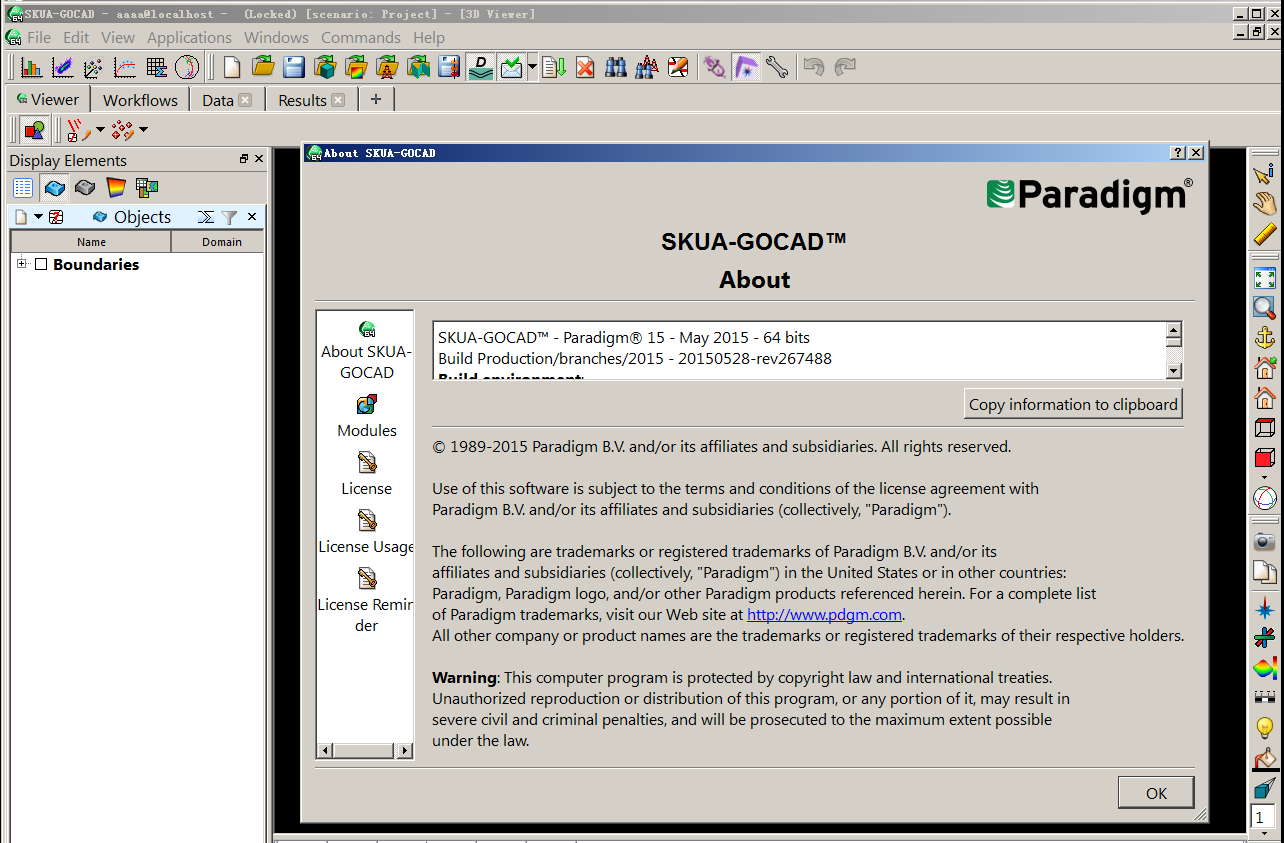Click the green fit-to-view arrows icon
The width and height of the screenshot is (1284, 843).
click(x=1265, y=279)
